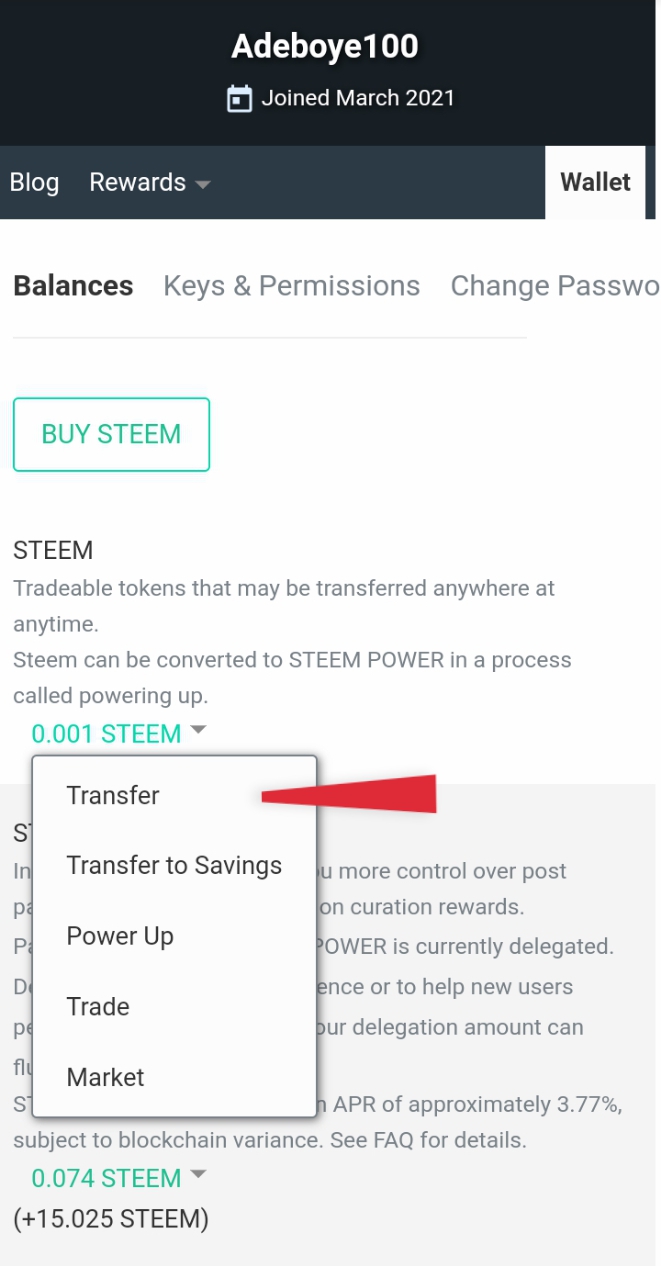The width and height of the screenshot is (661, 1266).
Task: Click the calendar icon beside Joined March 2021
Action: pos(239,99)
